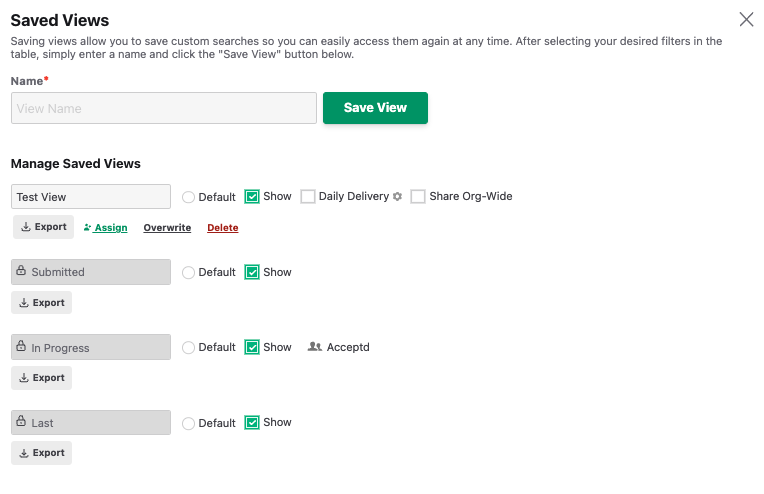Select Default radio for Last view
Viewport: 764px width, 494px height.
pyautogui.click(x=189, y=423)
